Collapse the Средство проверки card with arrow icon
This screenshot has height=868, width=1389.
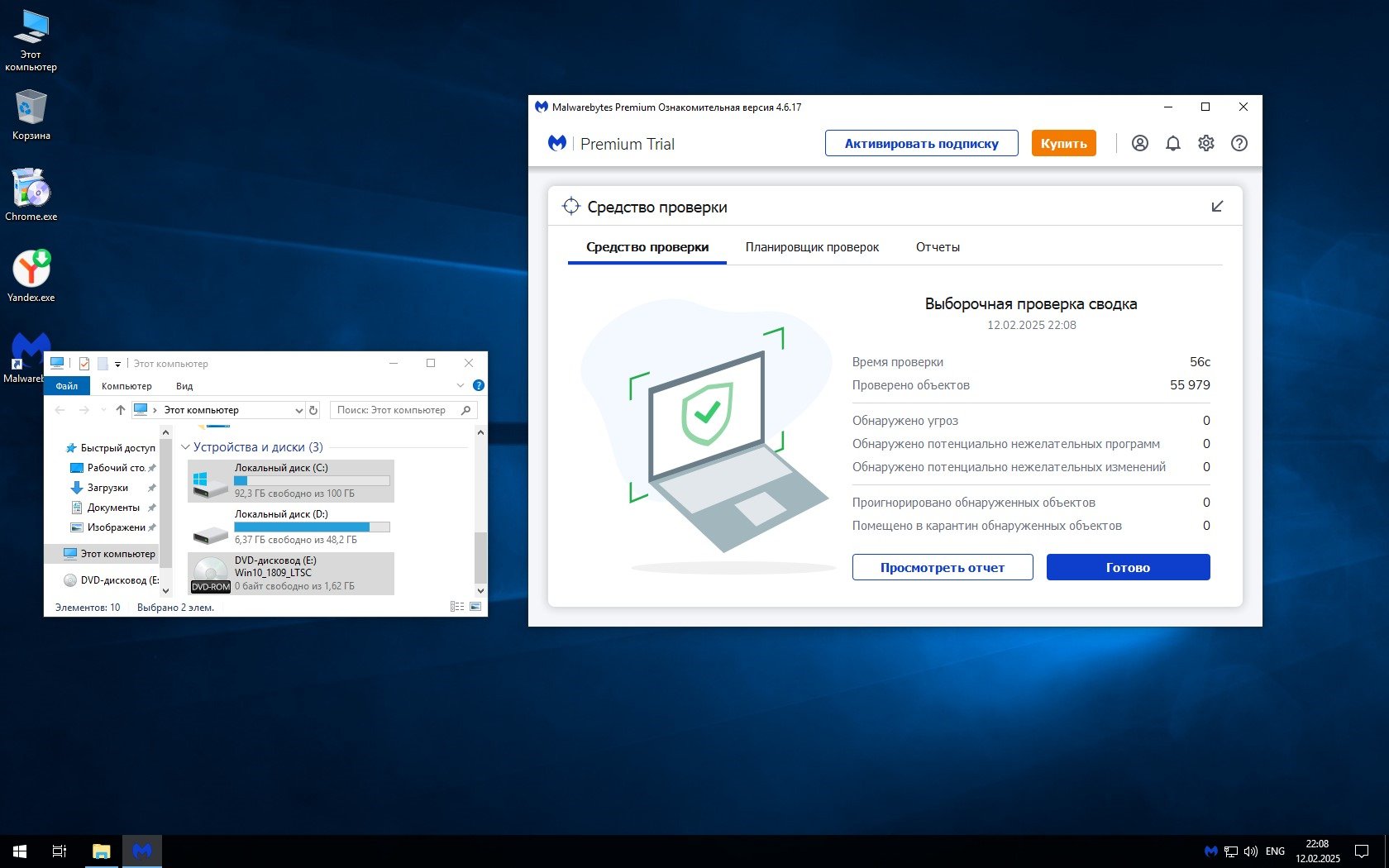click(1217, 206)
